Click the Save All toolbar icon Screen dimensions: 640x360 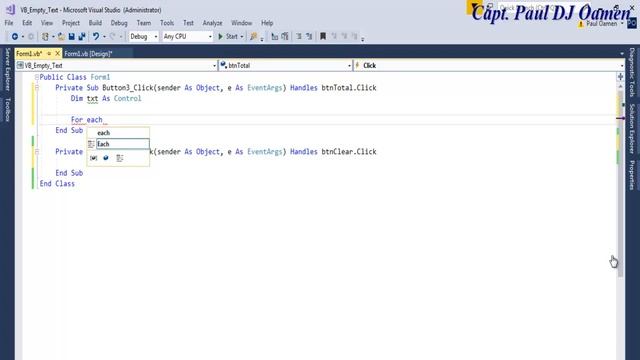tap(82, 37)
